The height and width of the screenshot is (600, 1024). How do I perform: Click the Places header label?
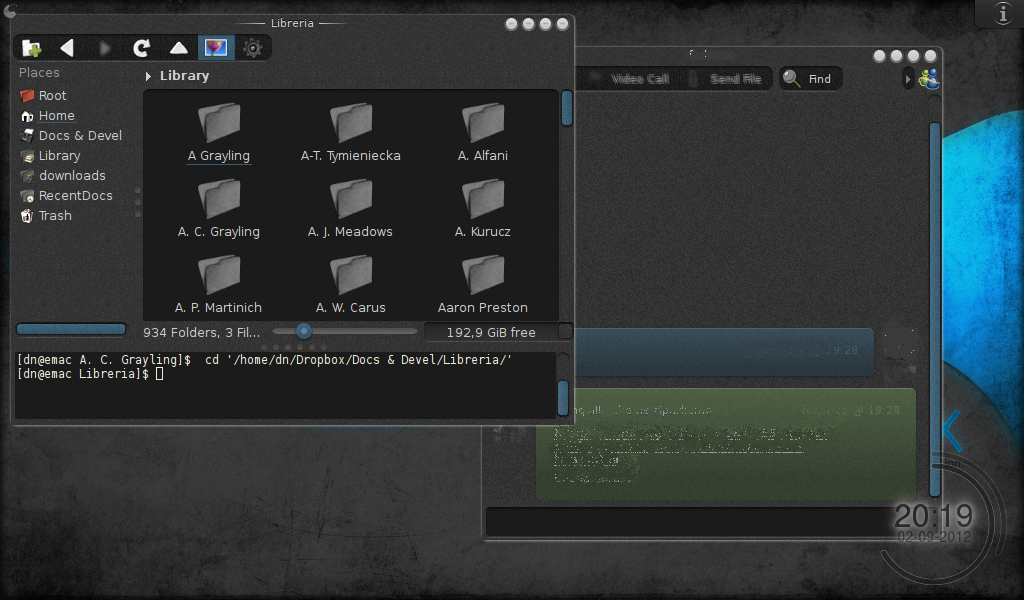coord(39,72)
